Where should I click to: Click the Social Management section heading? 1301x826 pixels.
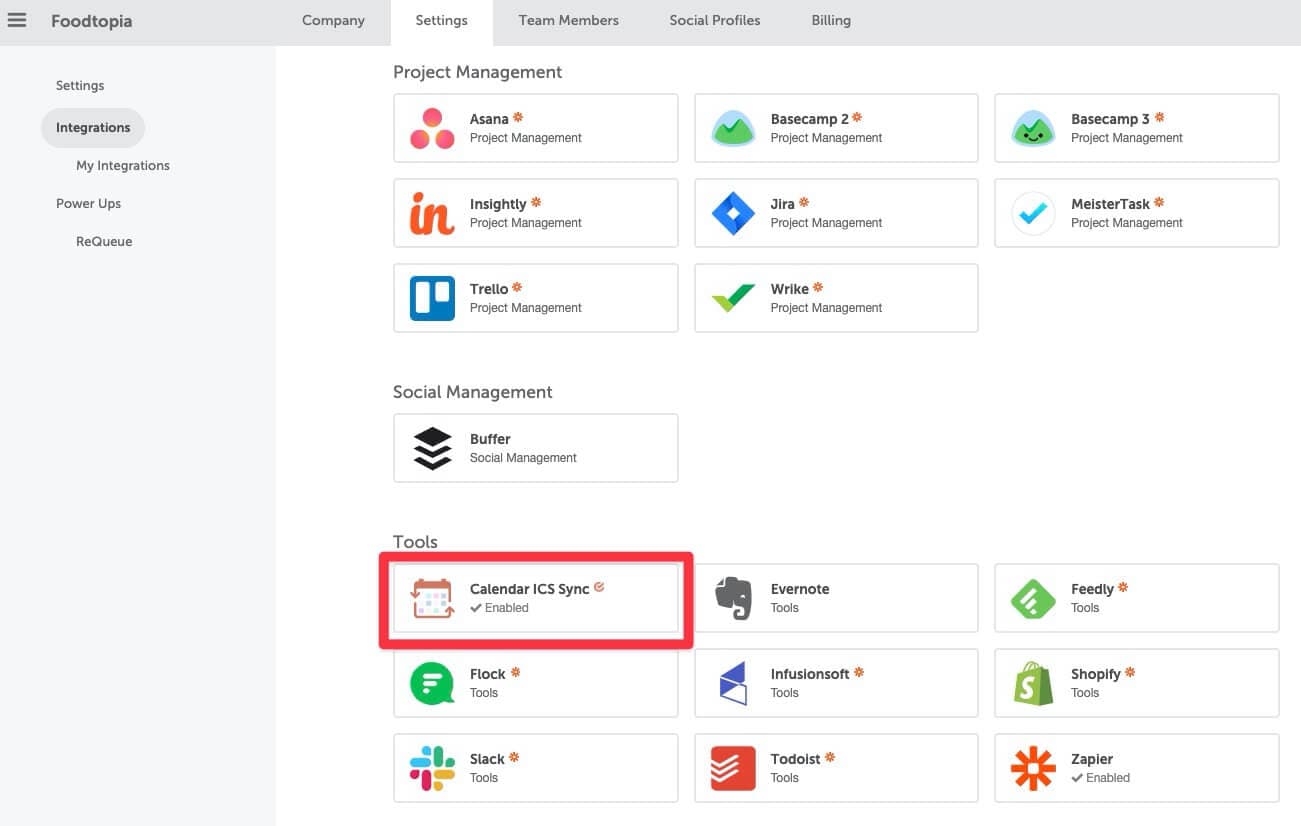click(472, 392)
